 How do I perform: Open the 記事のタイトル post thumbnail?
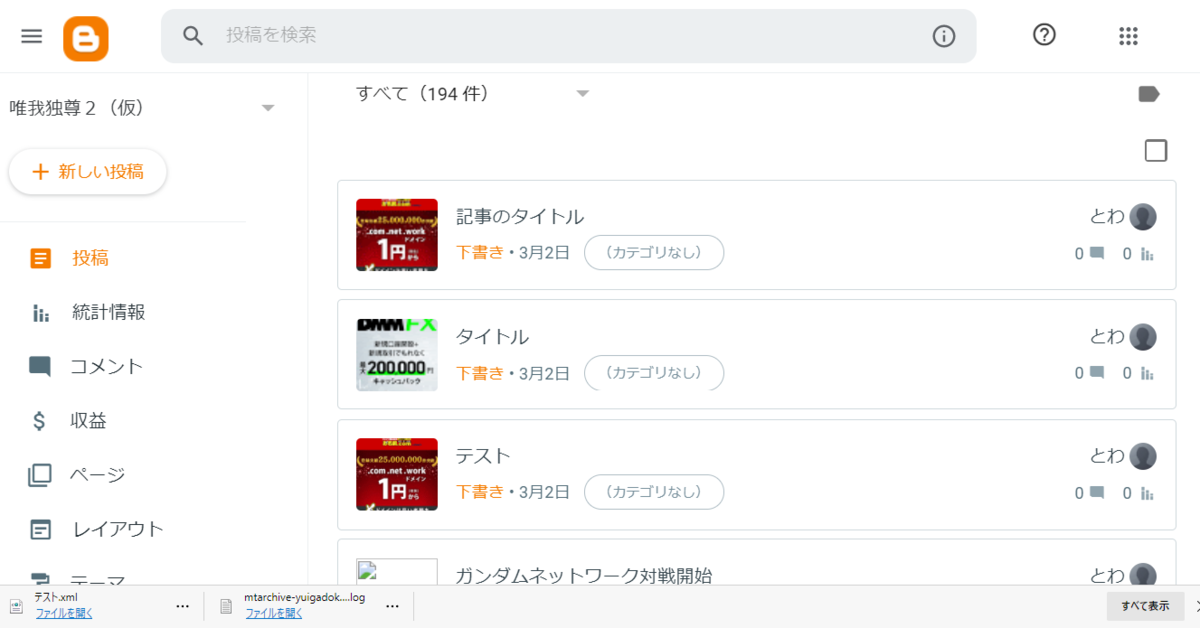(x=397, y=235)
